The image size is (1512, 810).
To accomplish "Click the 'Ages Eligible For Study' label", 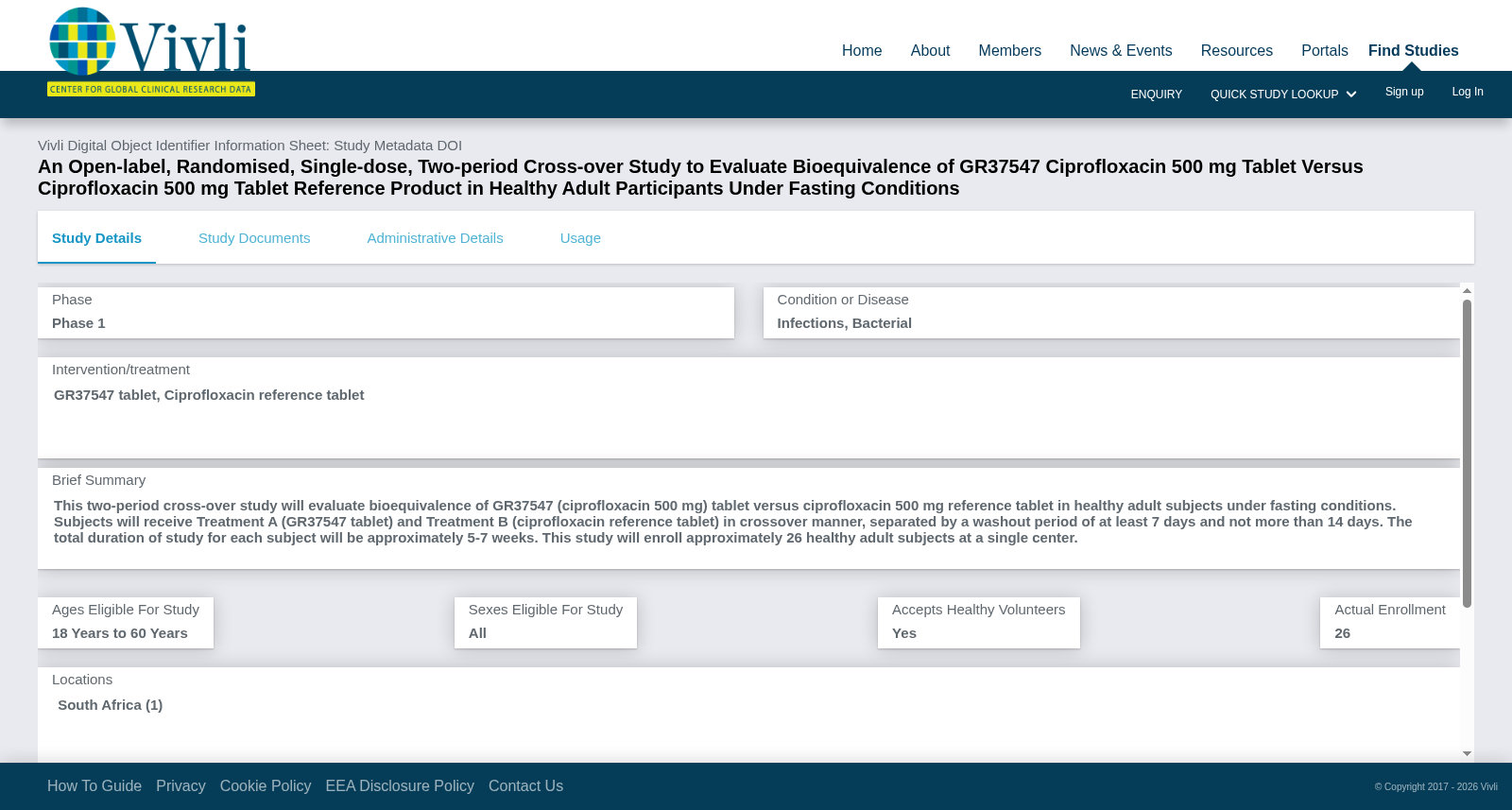I will (126, 610).
